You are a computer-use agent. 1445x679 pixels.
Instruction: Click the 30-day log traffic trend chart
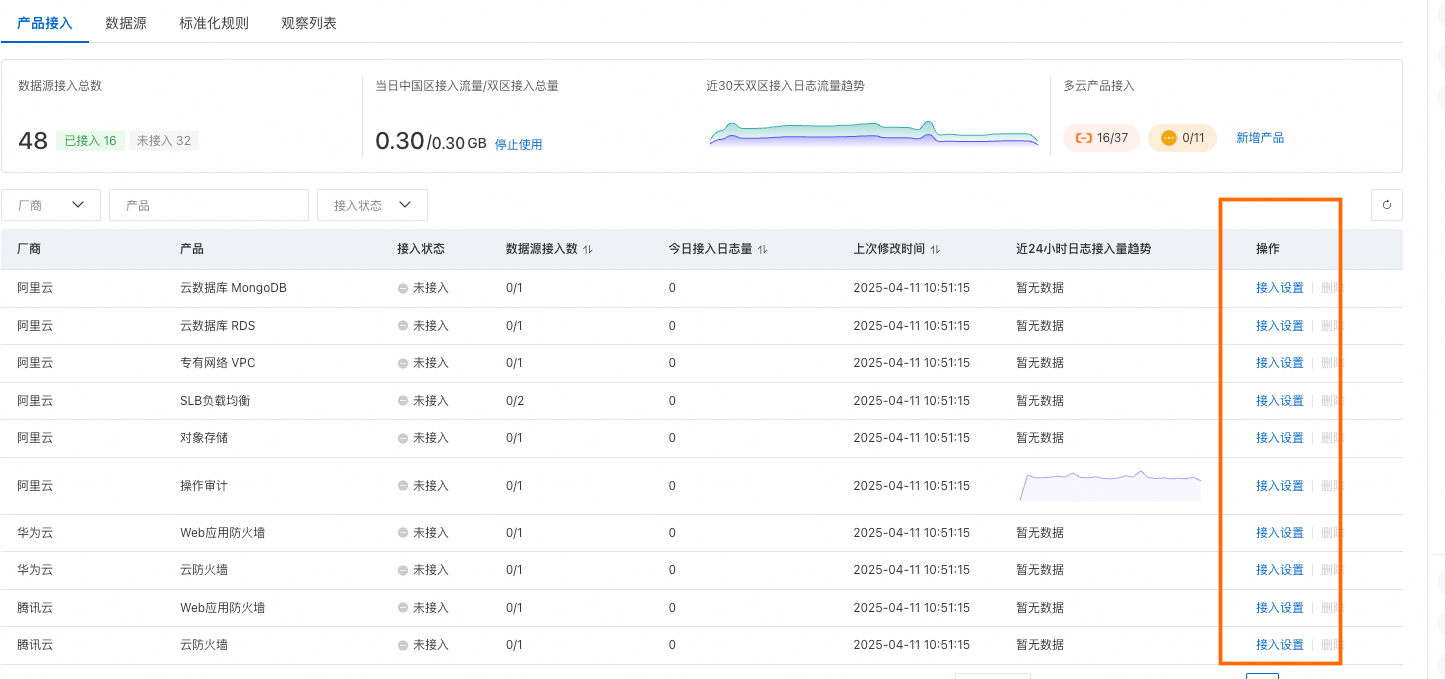(874, 132)
